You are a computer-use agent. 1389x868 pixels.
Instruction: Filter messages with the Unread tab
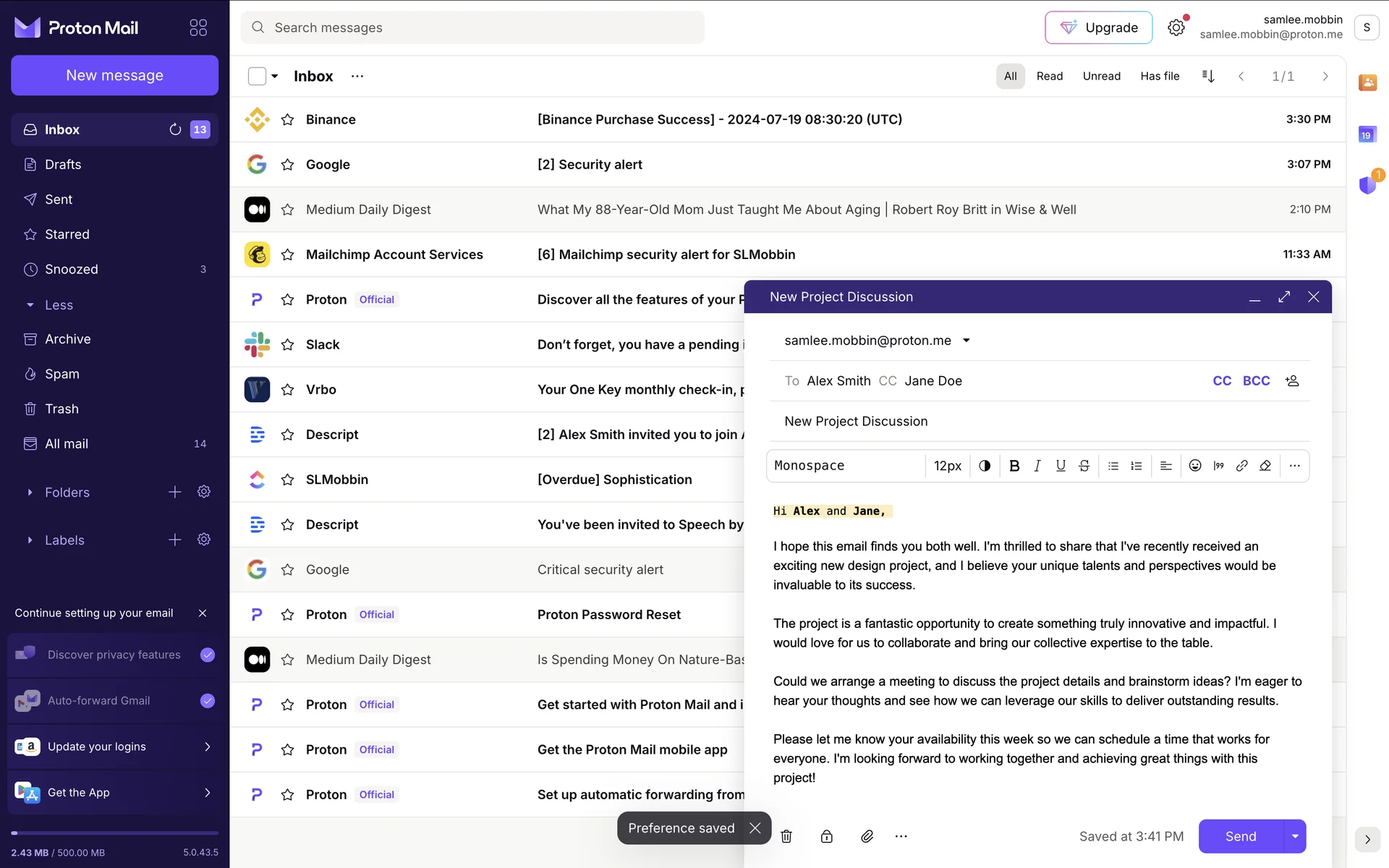pos(1101,76)
